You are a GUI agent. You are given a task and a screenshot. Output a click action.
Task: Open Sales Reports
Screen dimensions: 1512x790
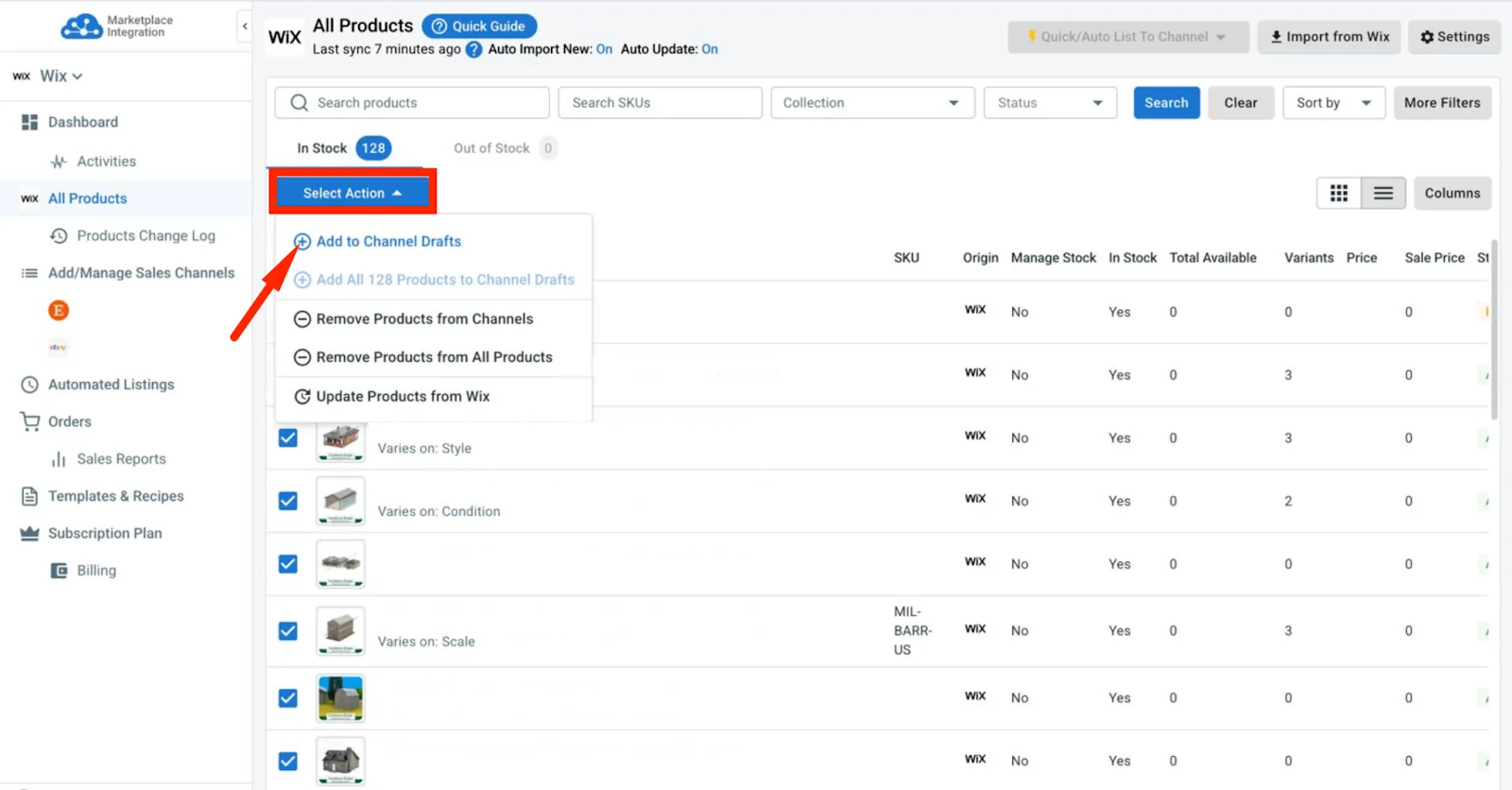coord(122,459)
